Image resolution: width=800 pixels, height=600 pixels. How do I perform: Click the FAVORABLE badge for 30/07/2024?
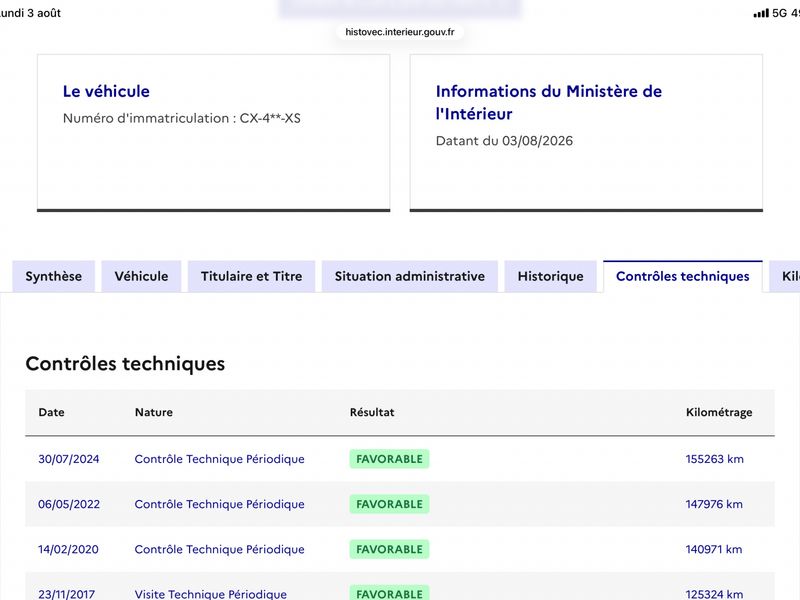tap(389, 459)
